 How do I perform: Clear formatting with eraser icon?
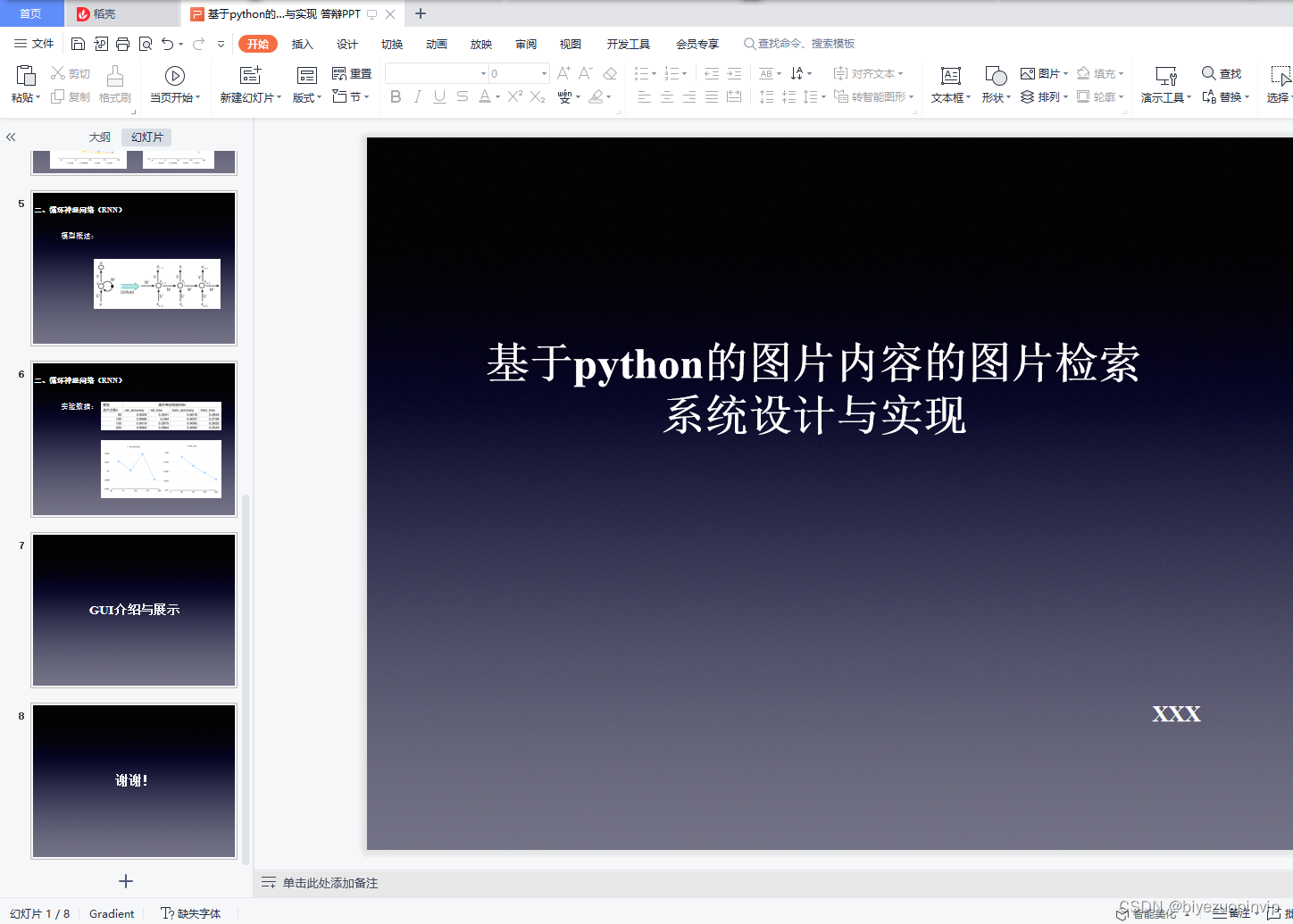pyautogui.click(x=610, y=73)
